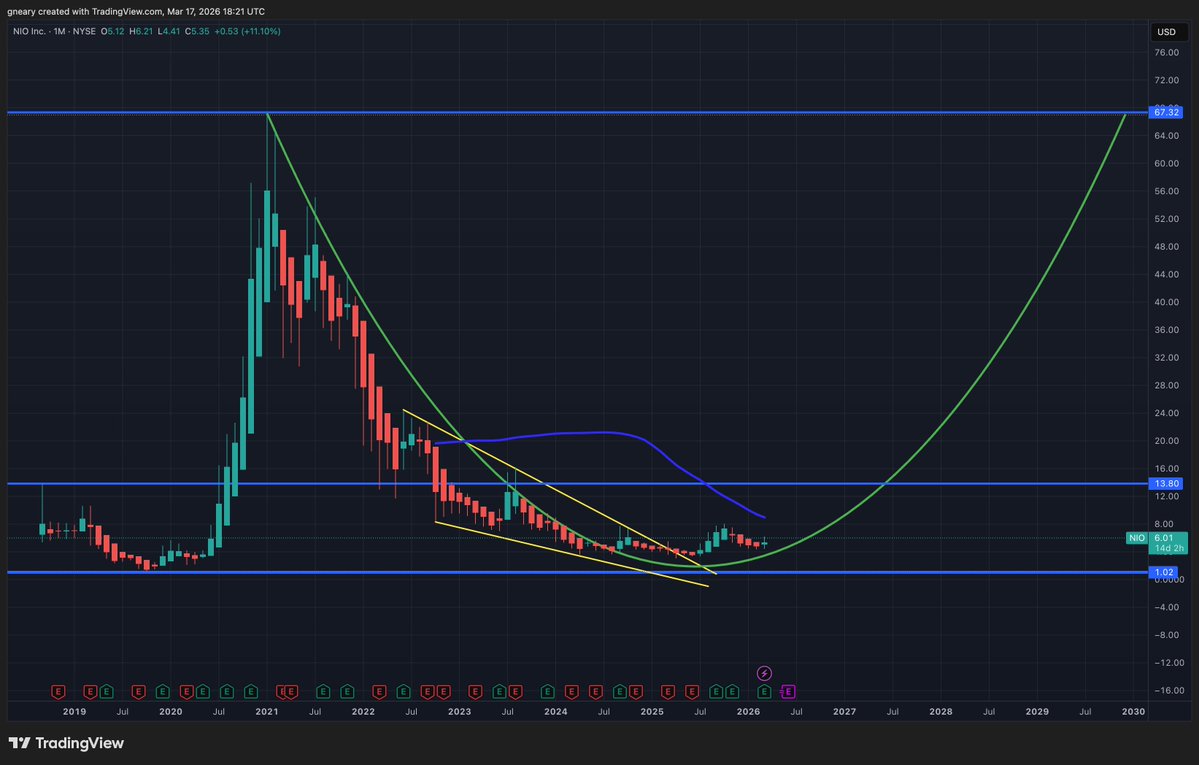Click the change value +0.53 (+11.10%)
Viewport: 1199px width, 765px height.
[x=247, y=31]
